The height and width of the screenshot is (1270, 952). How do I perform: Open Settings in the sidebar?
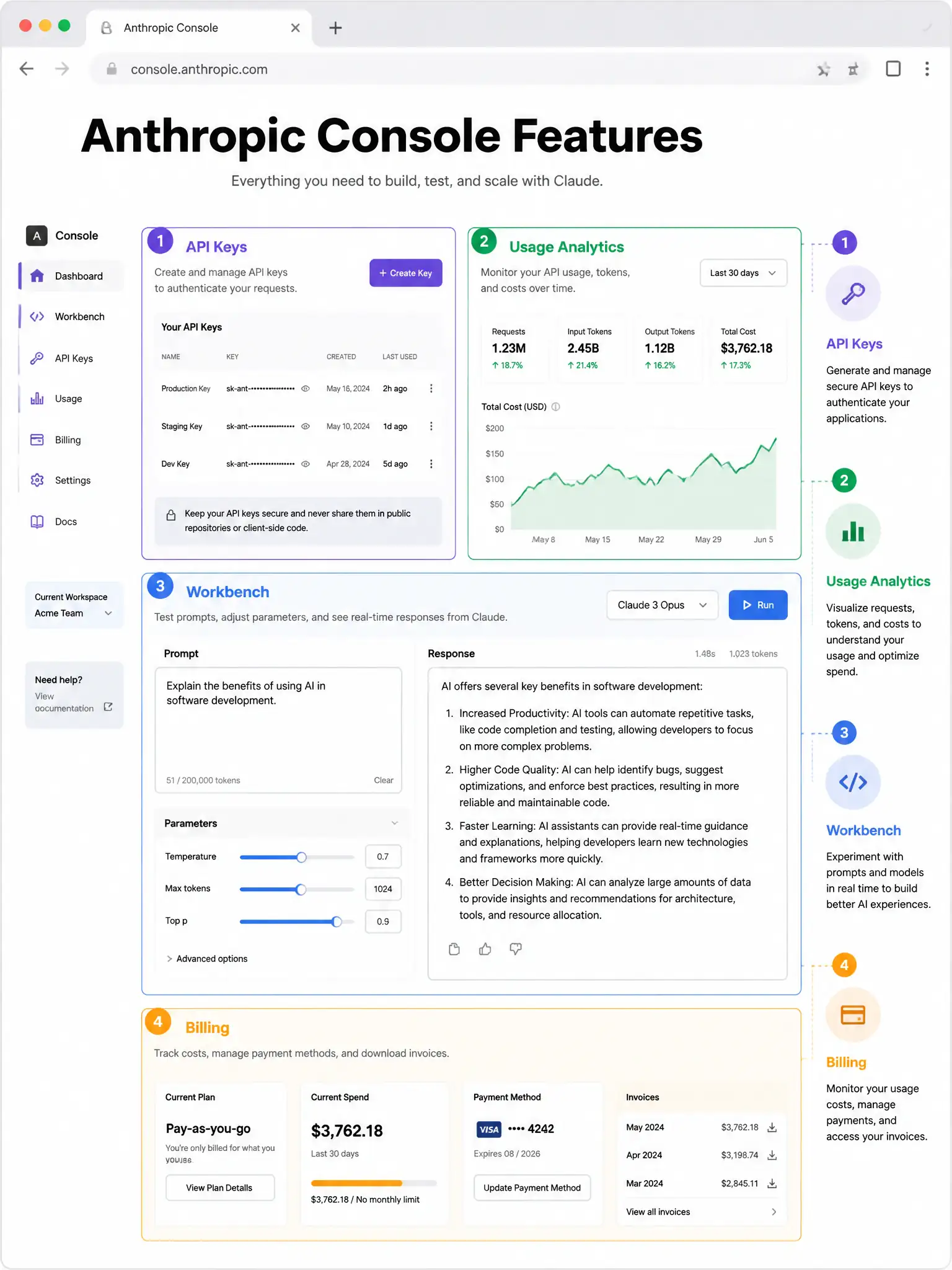72,481
